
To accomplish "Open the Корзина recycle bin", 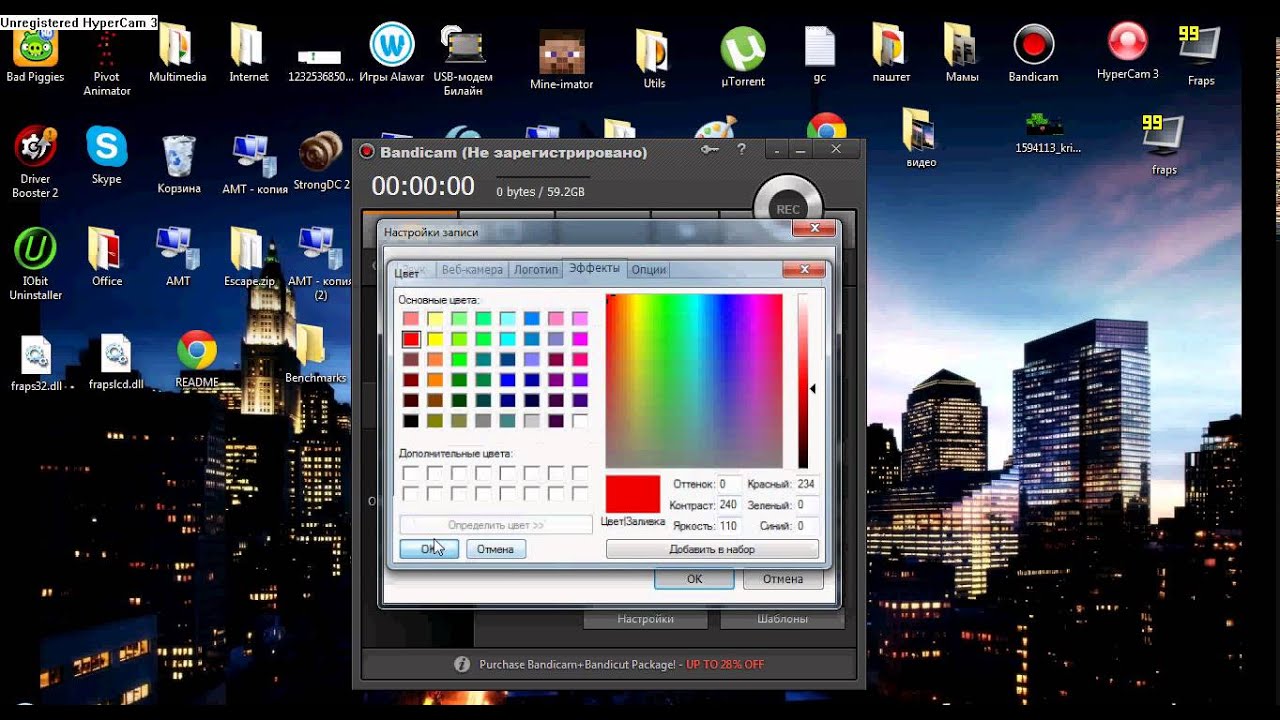I will point(178,164).
